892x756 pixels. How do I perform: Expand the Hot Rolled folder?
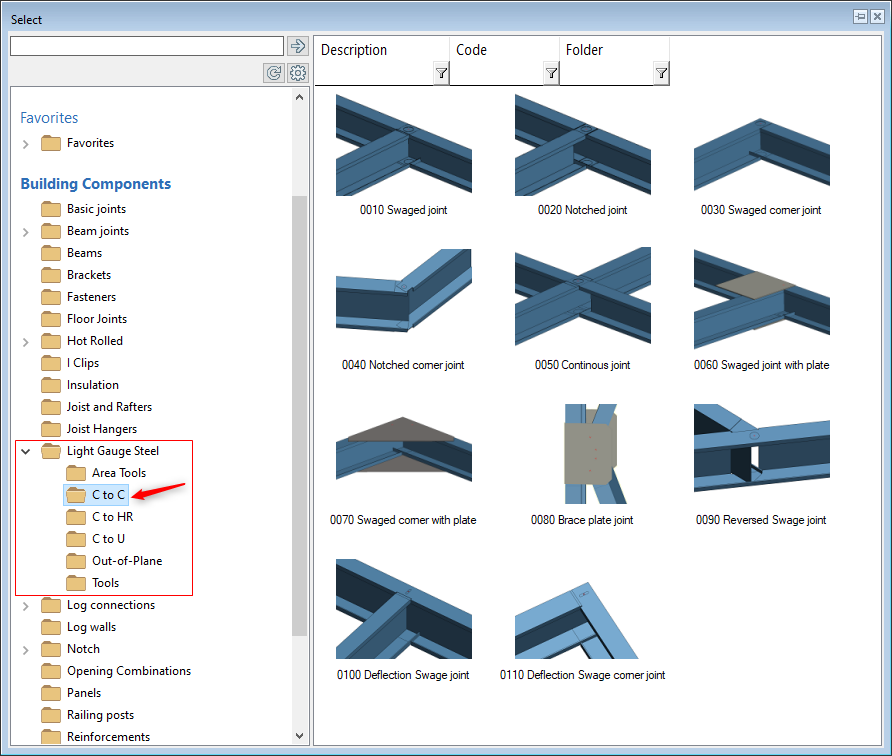pyautogui.click(x=26, y=342)
